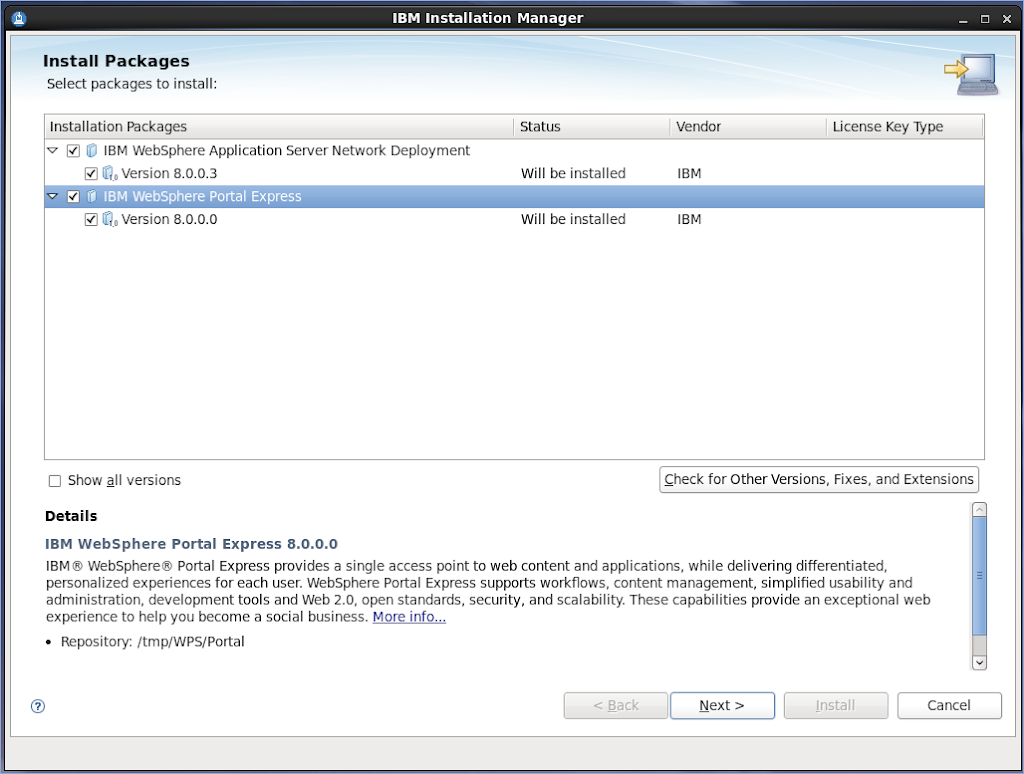Image resolution: width=1024 pixels, height=774 pixels.
Task: Click the WebSphere Application Server package icon
Action: tap(92, 151)
